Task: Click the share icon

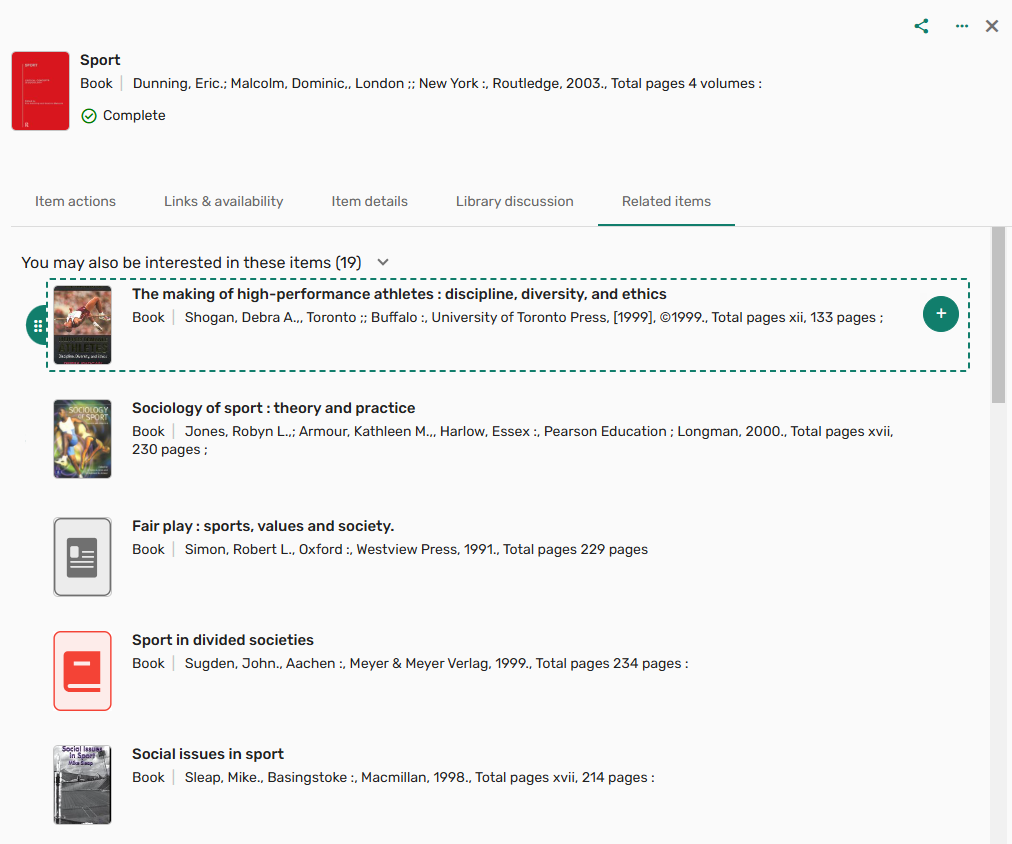Action: (x=921, y=26)
